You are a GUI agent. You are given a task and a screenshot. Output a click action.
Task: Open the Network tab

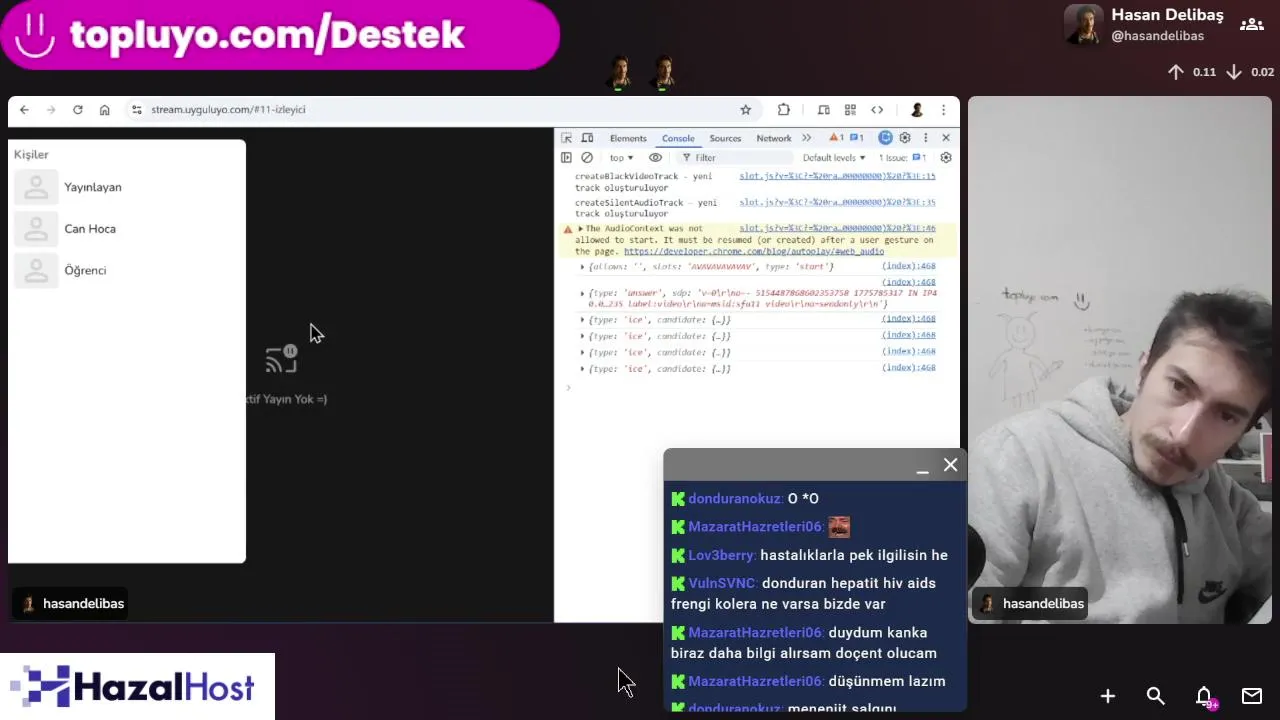[x=774, y=138]
